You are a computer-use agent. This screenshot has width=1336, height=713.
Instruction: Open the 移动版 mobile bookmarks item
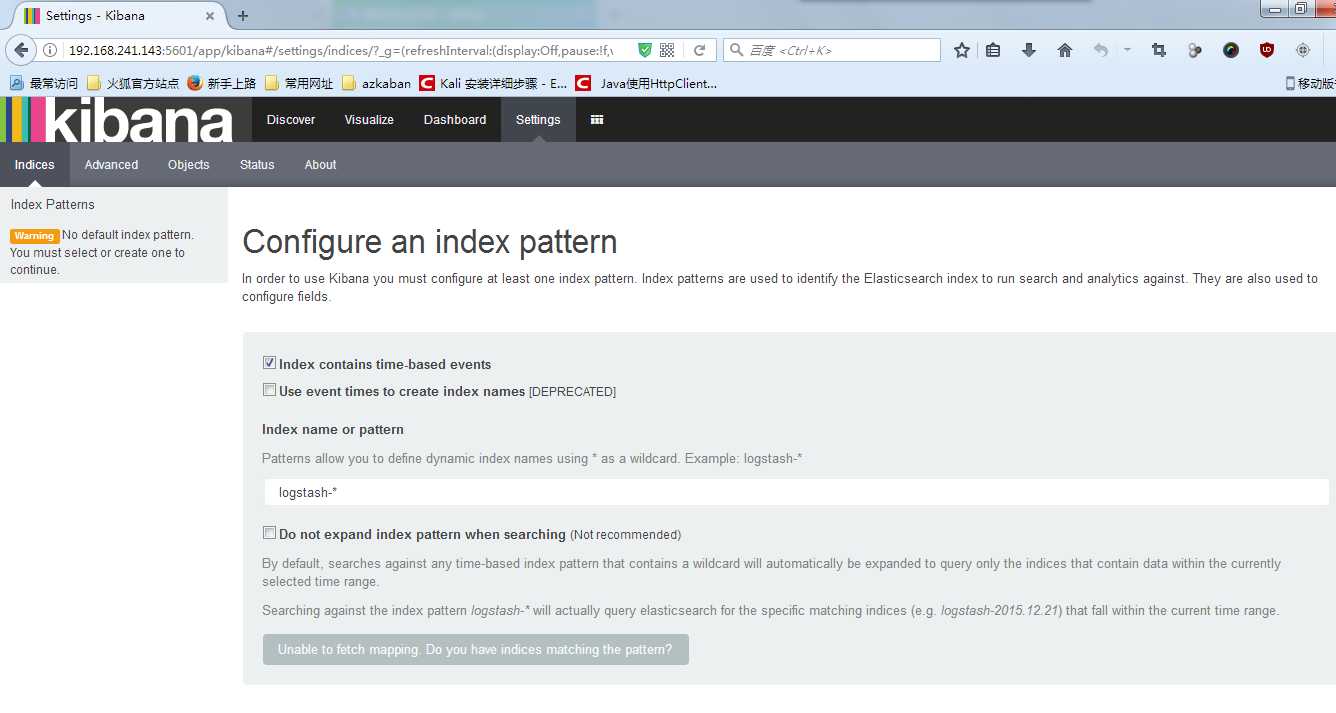1310,83
